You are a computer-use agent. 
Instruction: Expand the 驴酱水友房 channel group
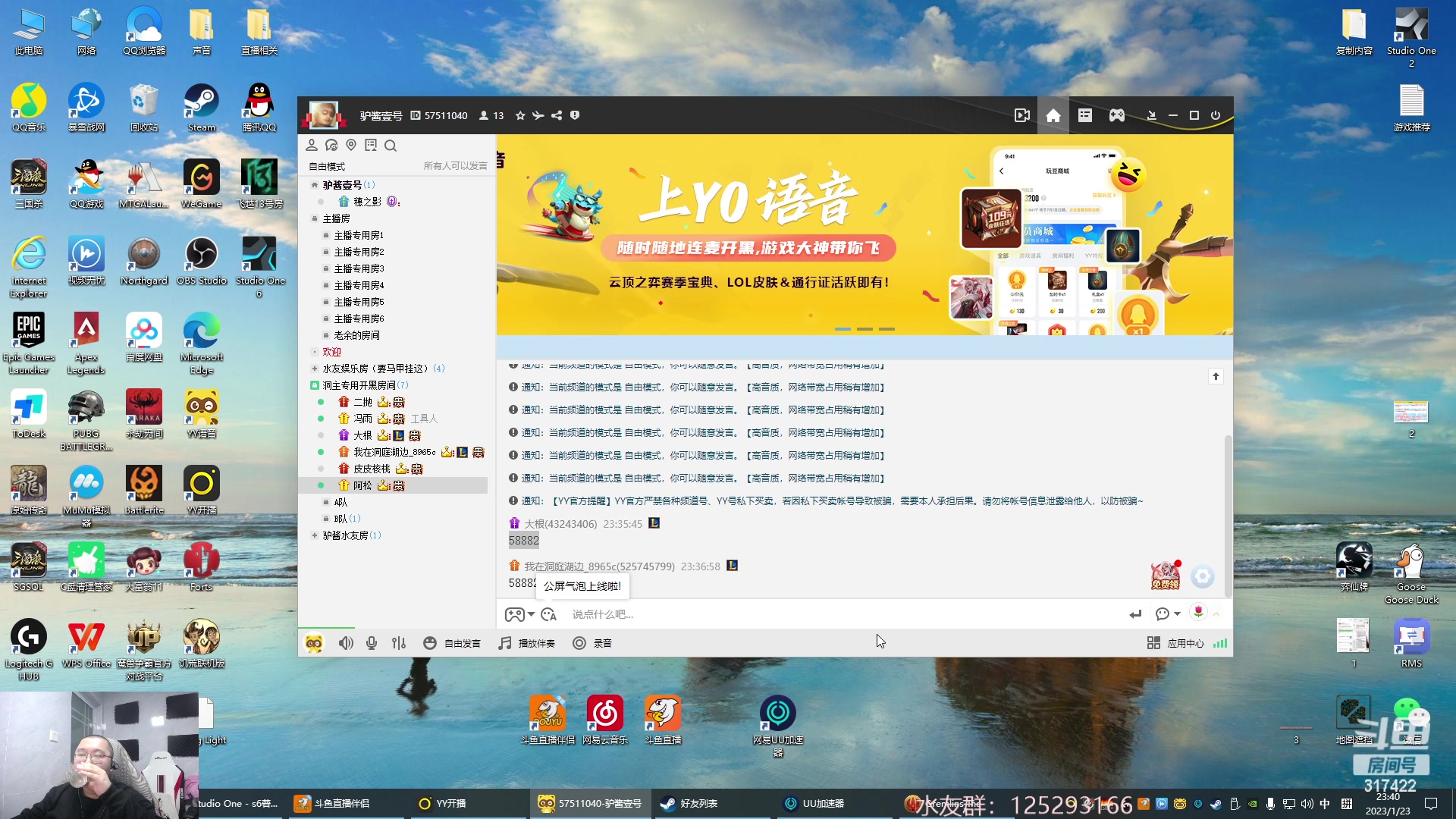[x=314, y=535]
